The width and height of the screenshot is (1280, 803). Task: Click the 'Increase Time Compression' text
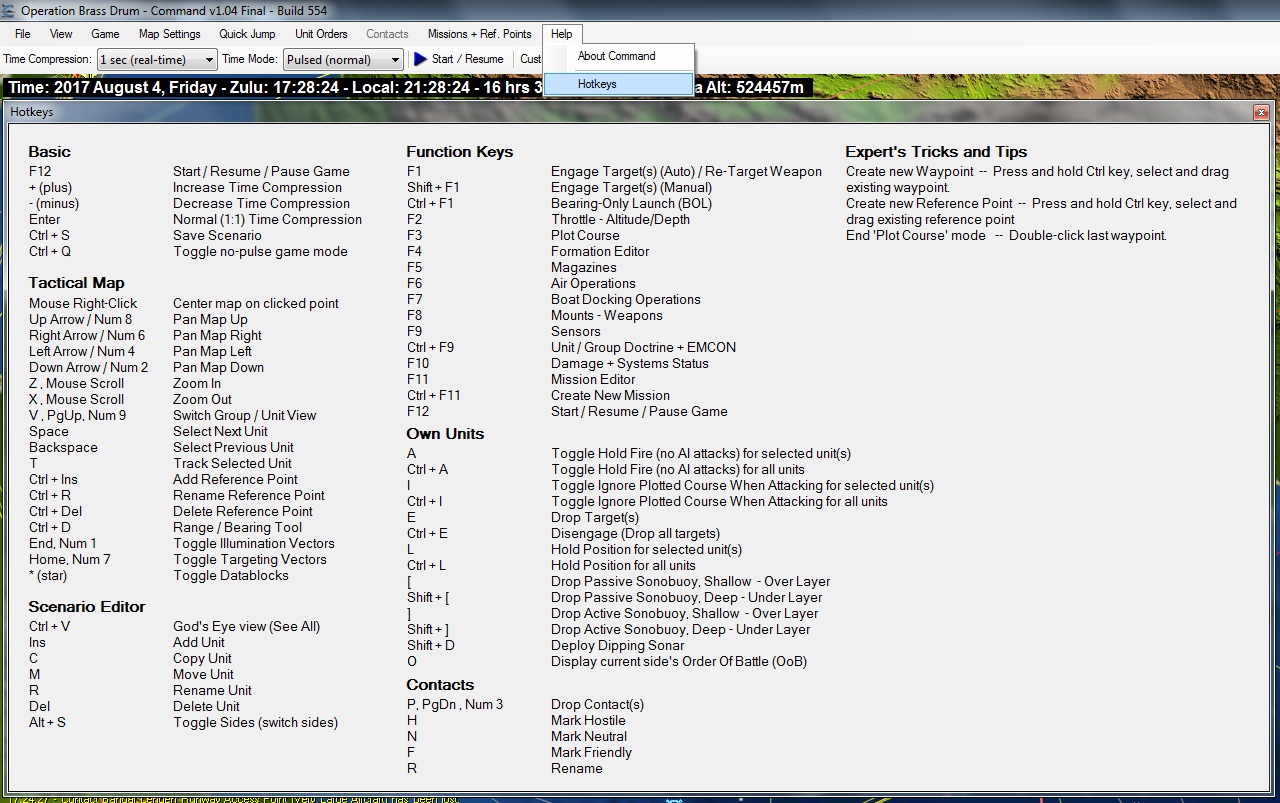coord(257,187)
